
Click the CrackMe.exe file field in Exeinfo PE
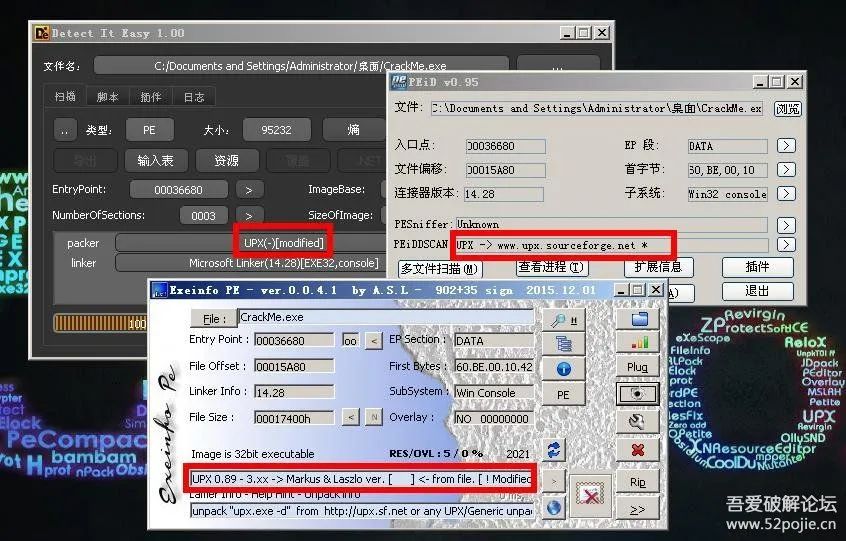point(386,317)
